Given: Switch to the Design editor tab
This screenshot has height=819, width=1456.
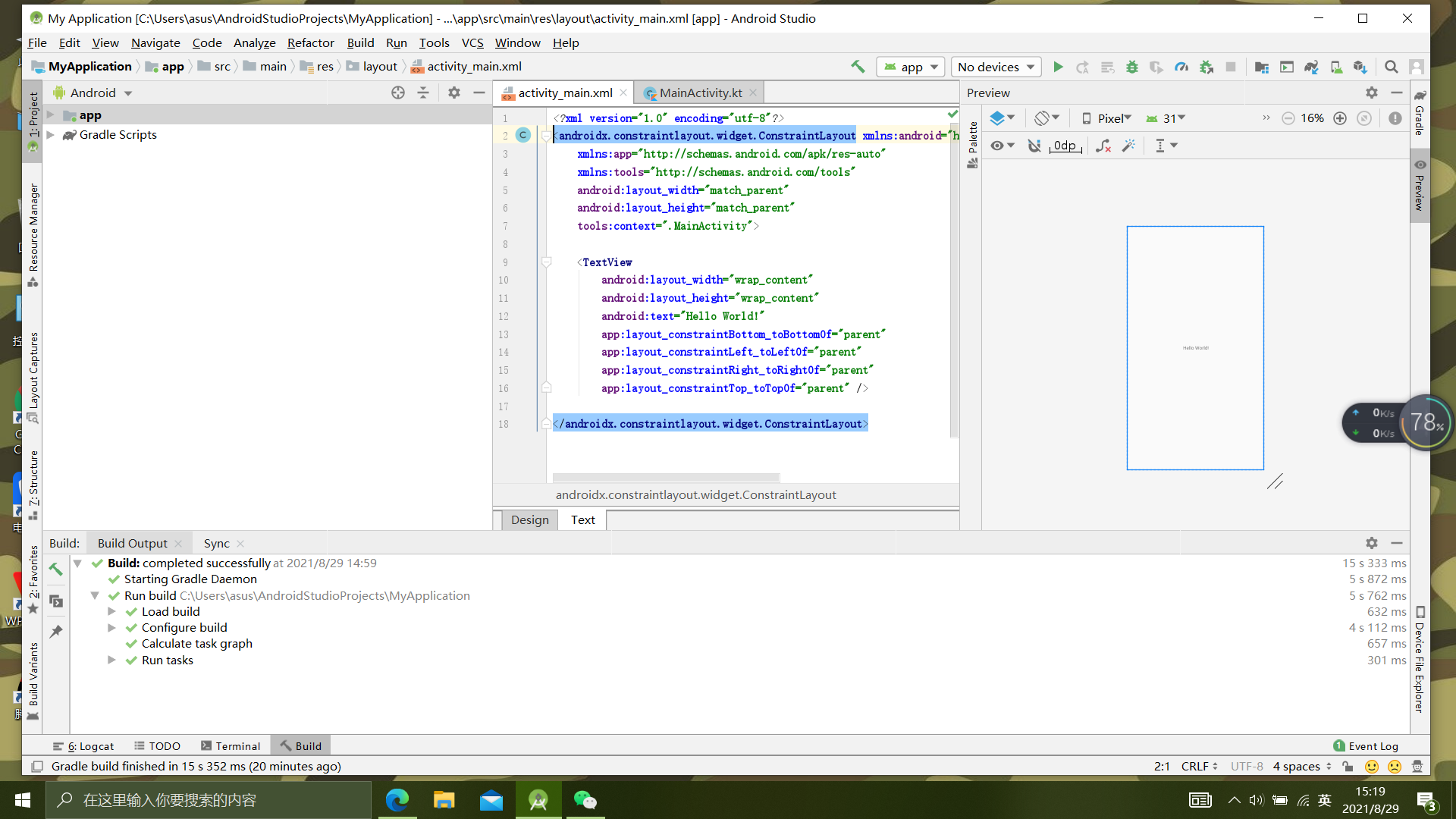Looking at the screenshot, I should coord(529,519).
